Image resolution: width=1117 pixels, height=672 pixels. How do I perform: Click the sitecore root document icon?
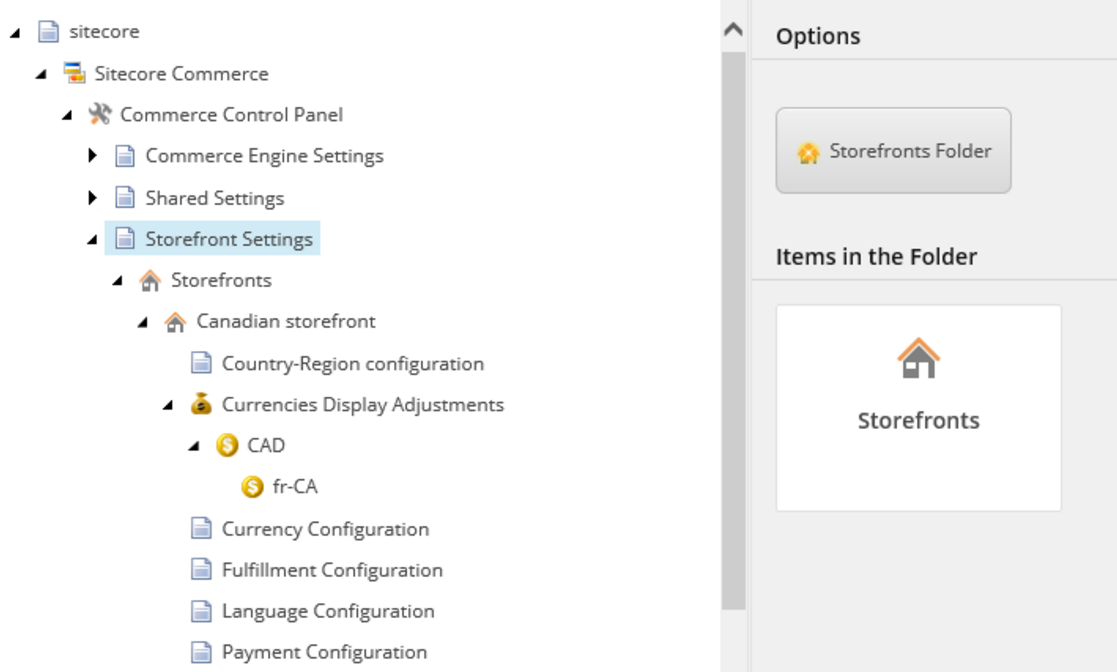[x=48, y=31]
